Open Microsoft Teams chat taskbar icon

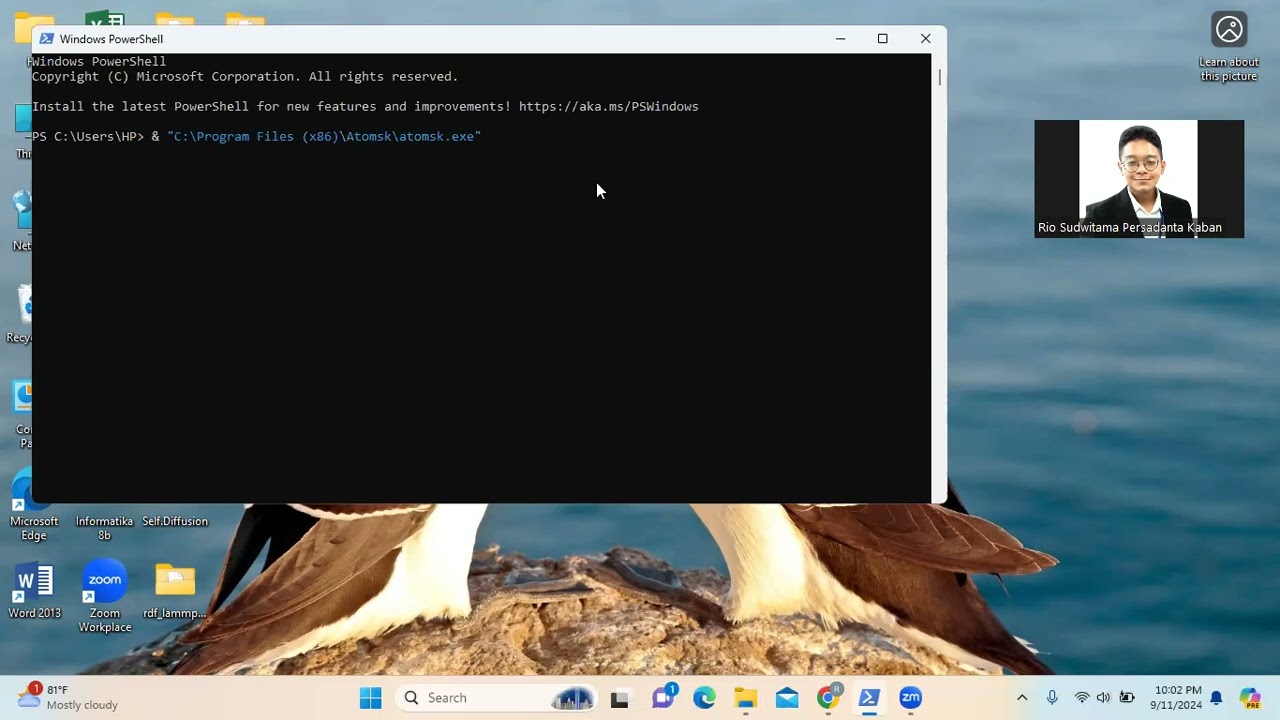pos(662,698)
